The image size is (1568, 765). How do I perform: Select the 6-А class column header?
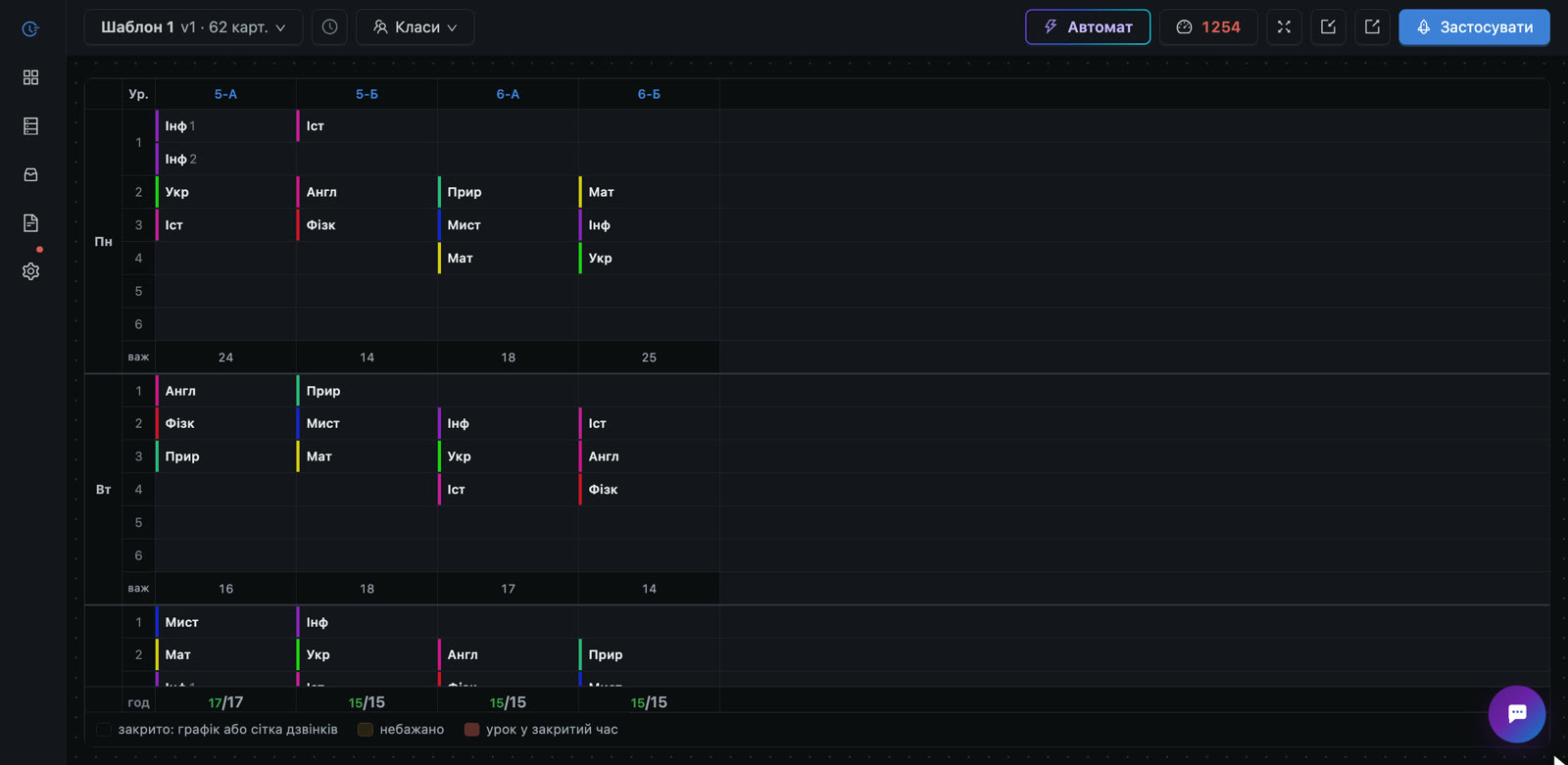pos(508,94)
